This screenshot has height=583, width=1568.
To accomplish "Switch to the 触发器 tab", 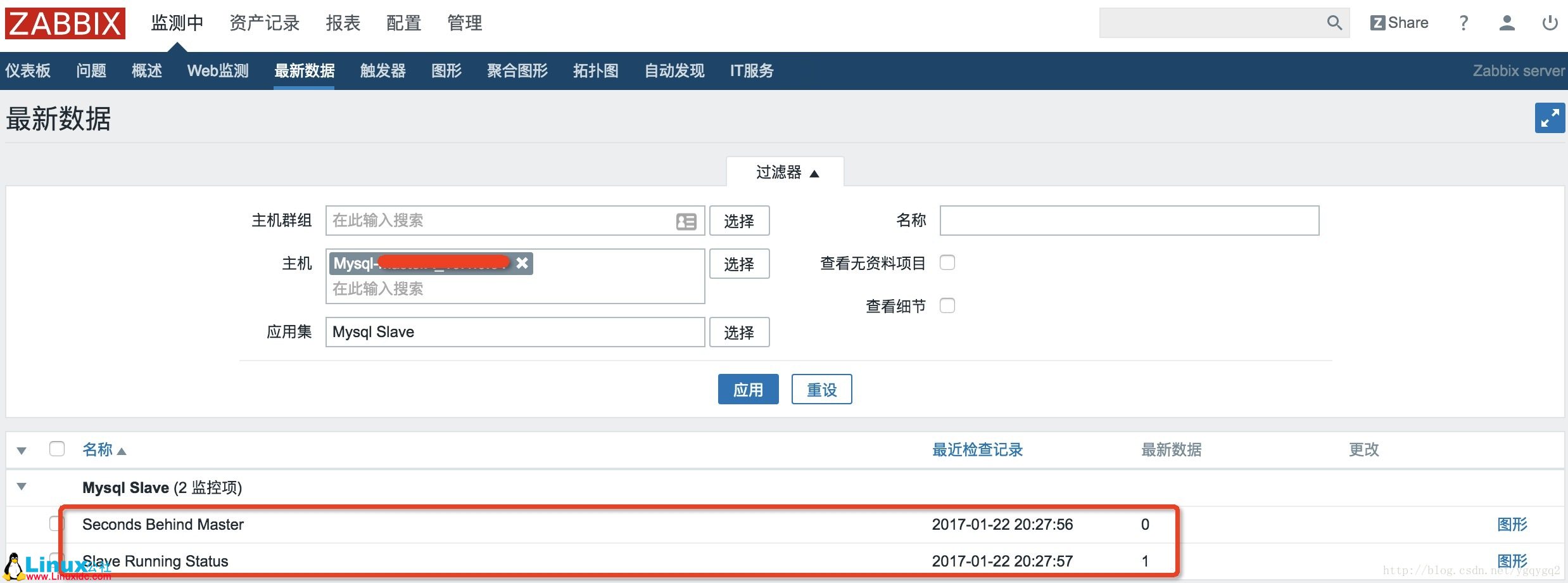I will coord(381,71).
